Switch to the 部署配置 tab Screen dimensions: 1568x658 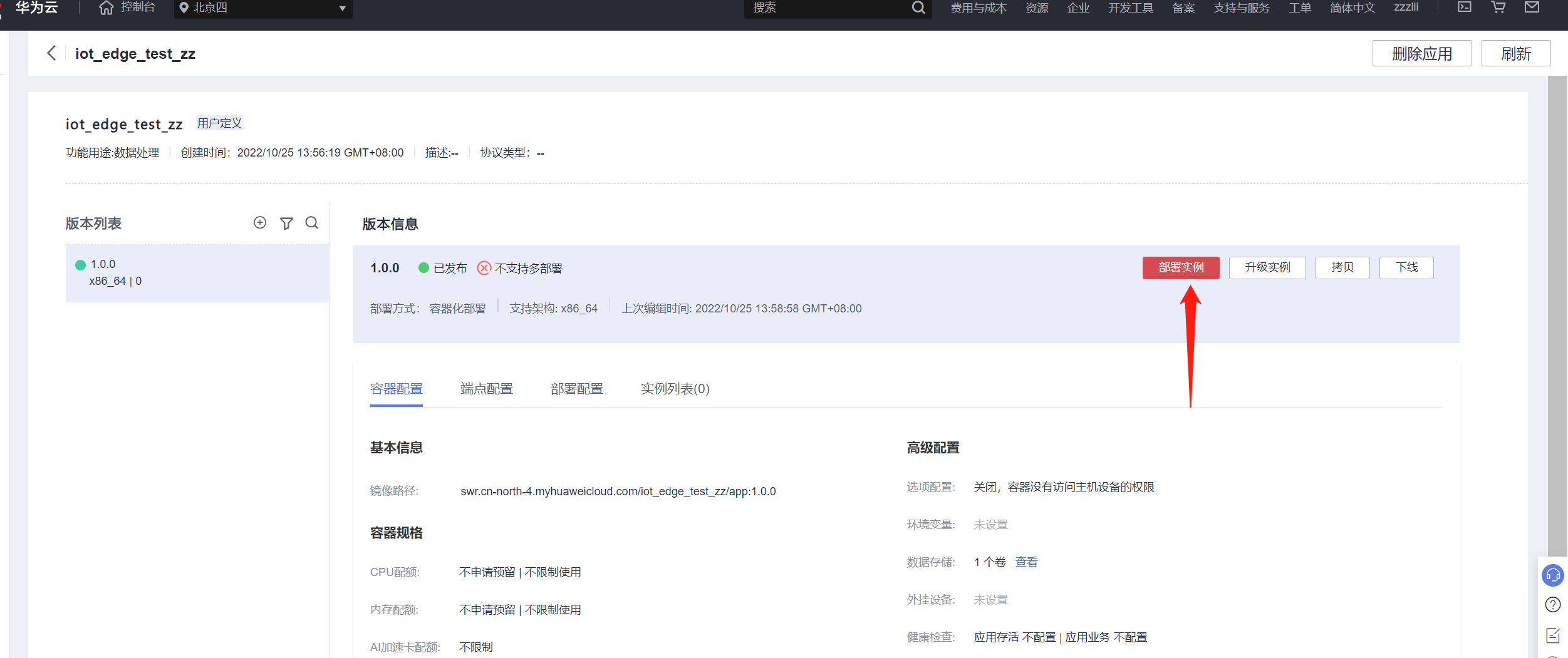click(x=577, y=389)
